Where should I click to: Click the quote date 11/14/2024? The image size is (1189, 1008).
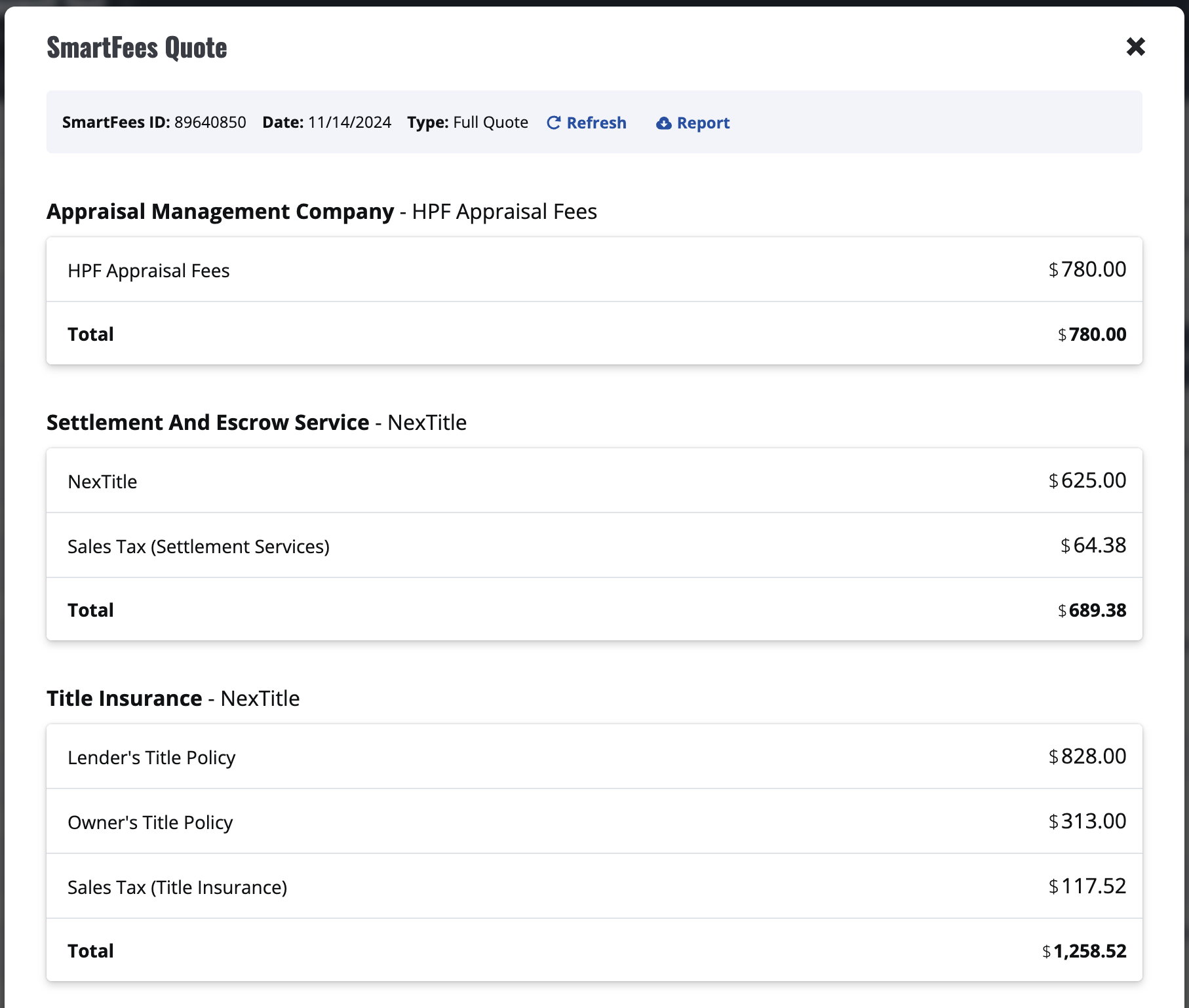(x=349, y=123)
